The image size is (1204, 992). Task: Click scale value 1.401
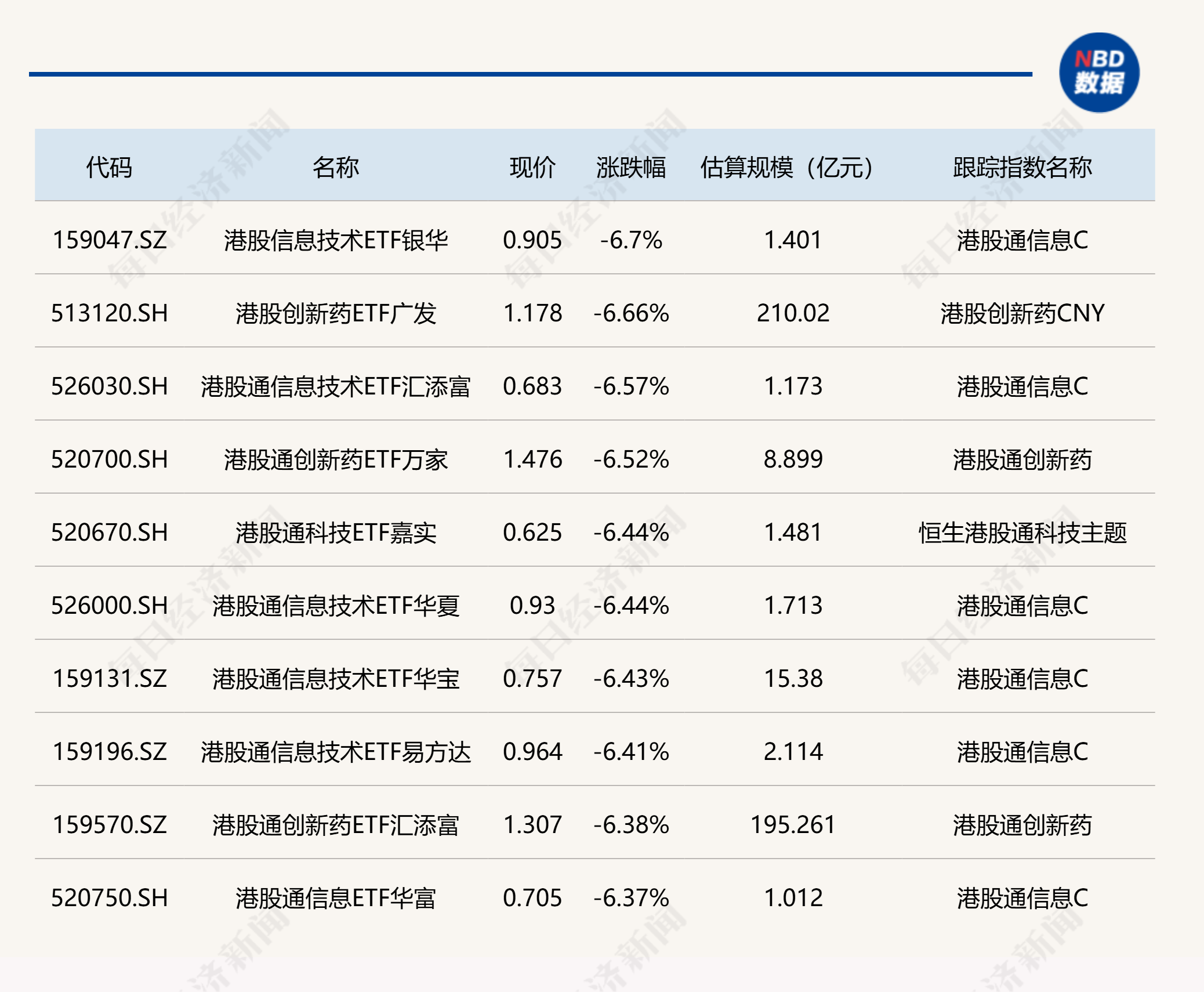[793, 240]
